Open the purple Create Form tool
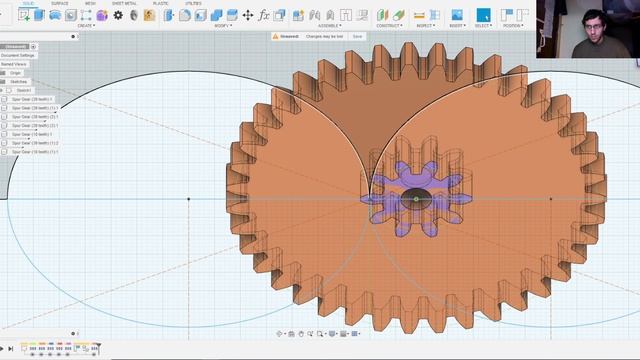The height and width of the screenshot is (360, 640). click(102, 16)
